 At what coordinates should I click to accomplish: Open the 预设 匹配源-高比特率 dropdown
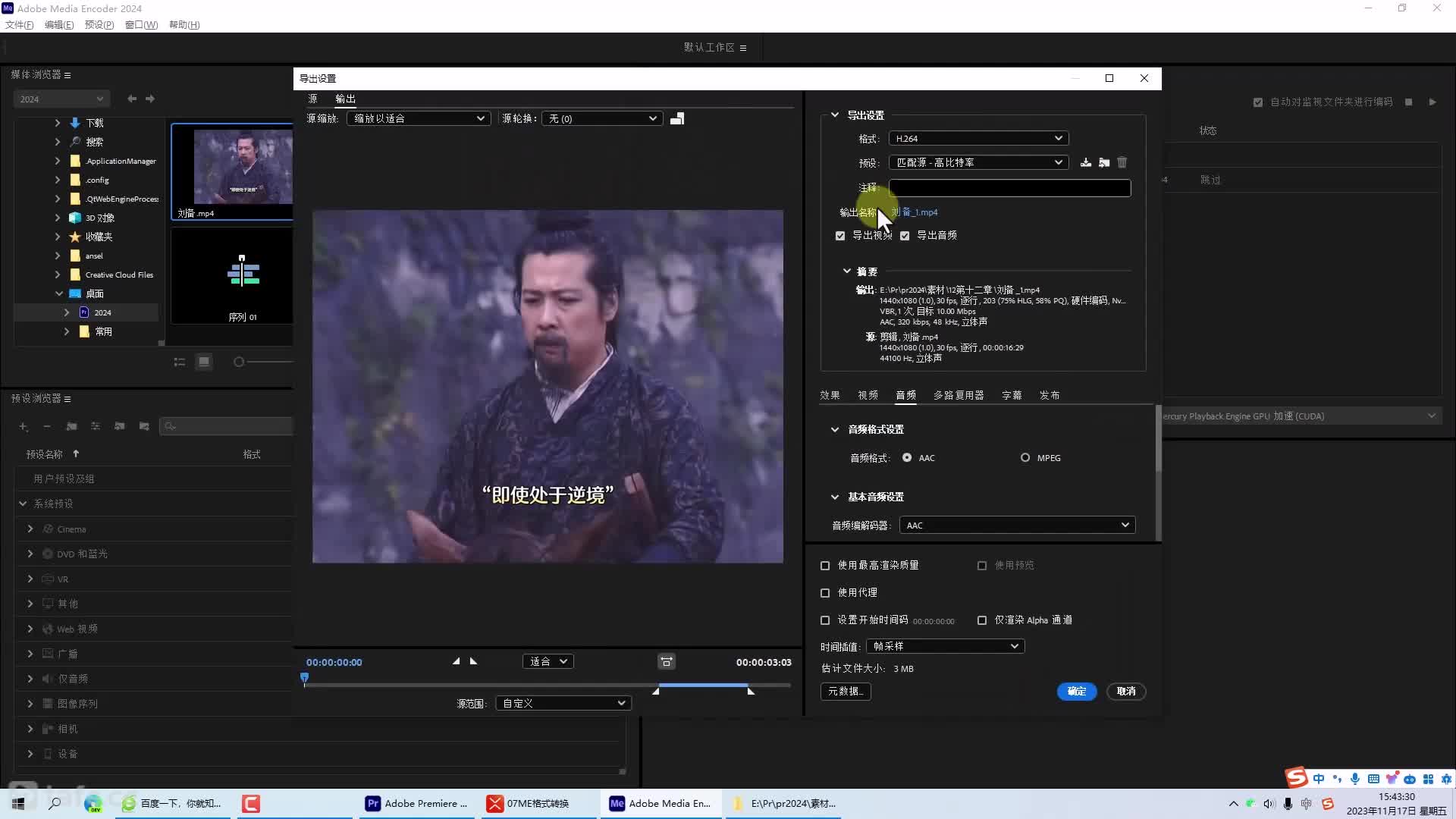coord(978,162)
